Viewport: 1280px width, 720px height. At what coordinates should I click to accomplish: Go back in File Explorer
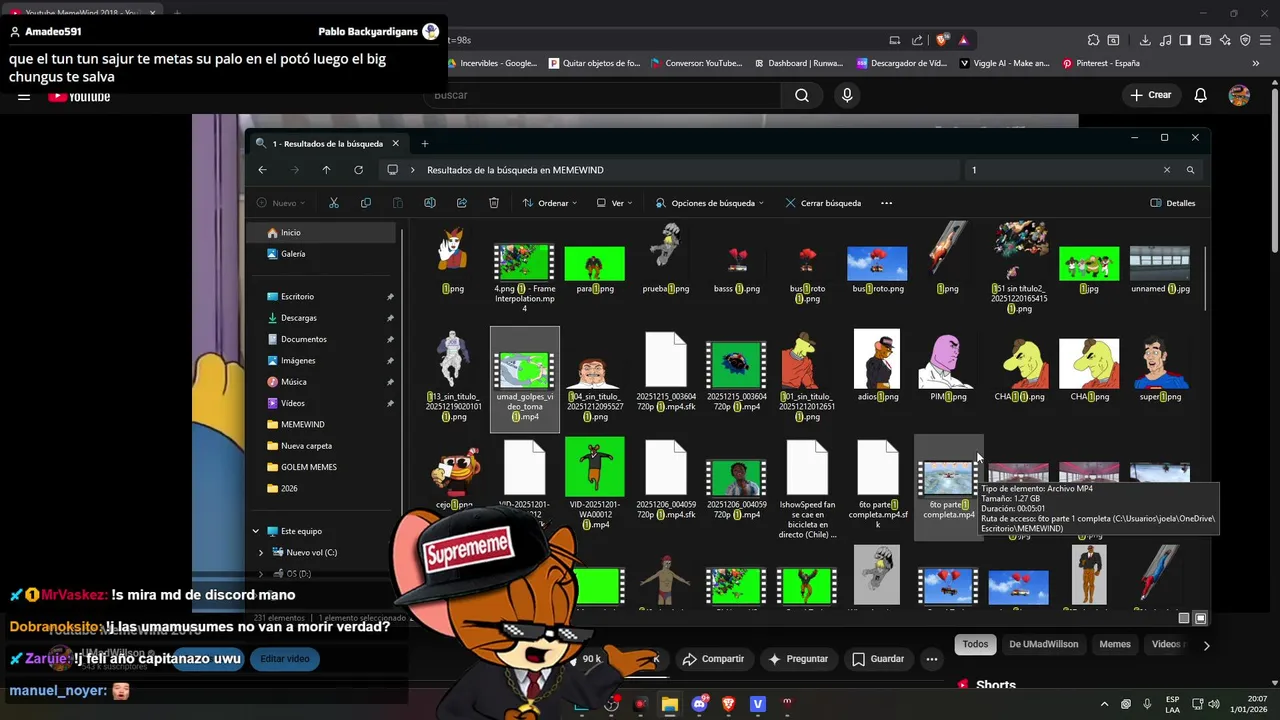point(262,170)
